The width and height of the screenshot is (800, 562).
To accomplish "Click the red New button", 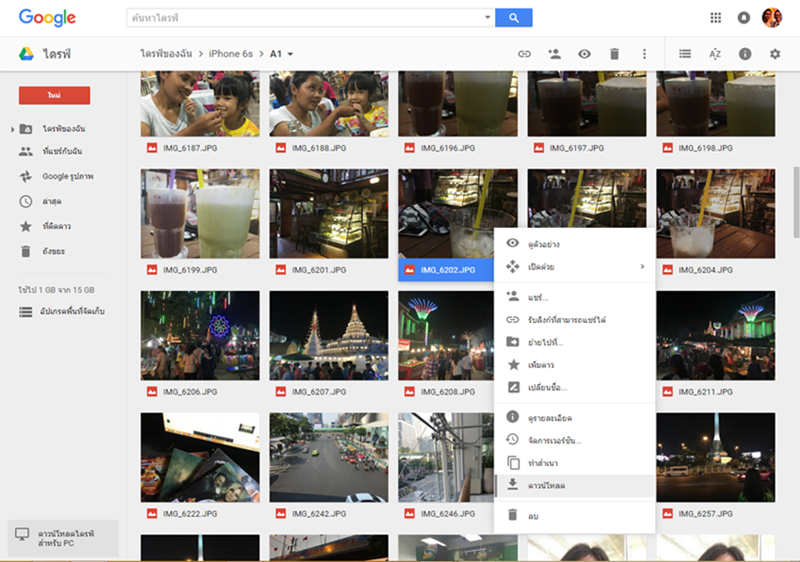I will click(55, 95).
